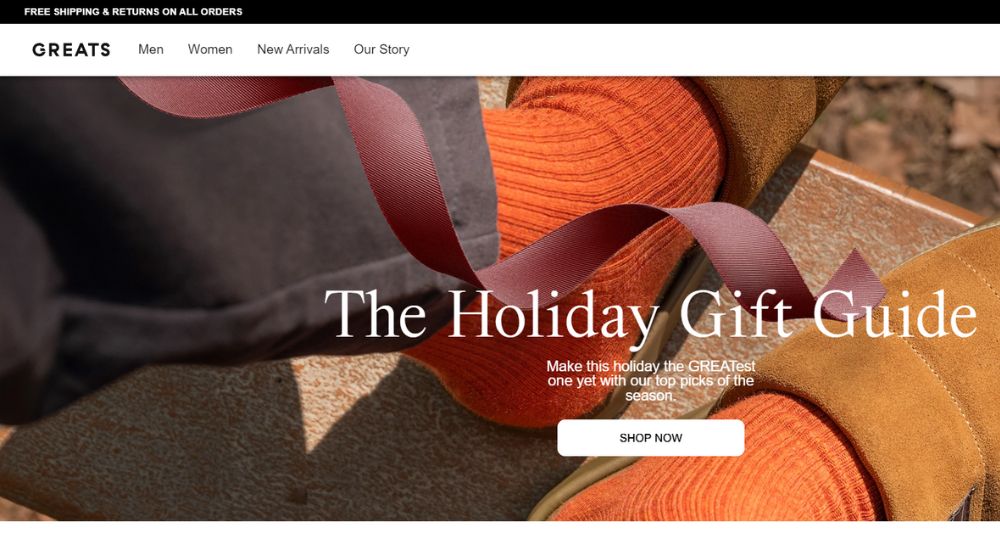Read the brand's Our Story link

tap(381, 49)
